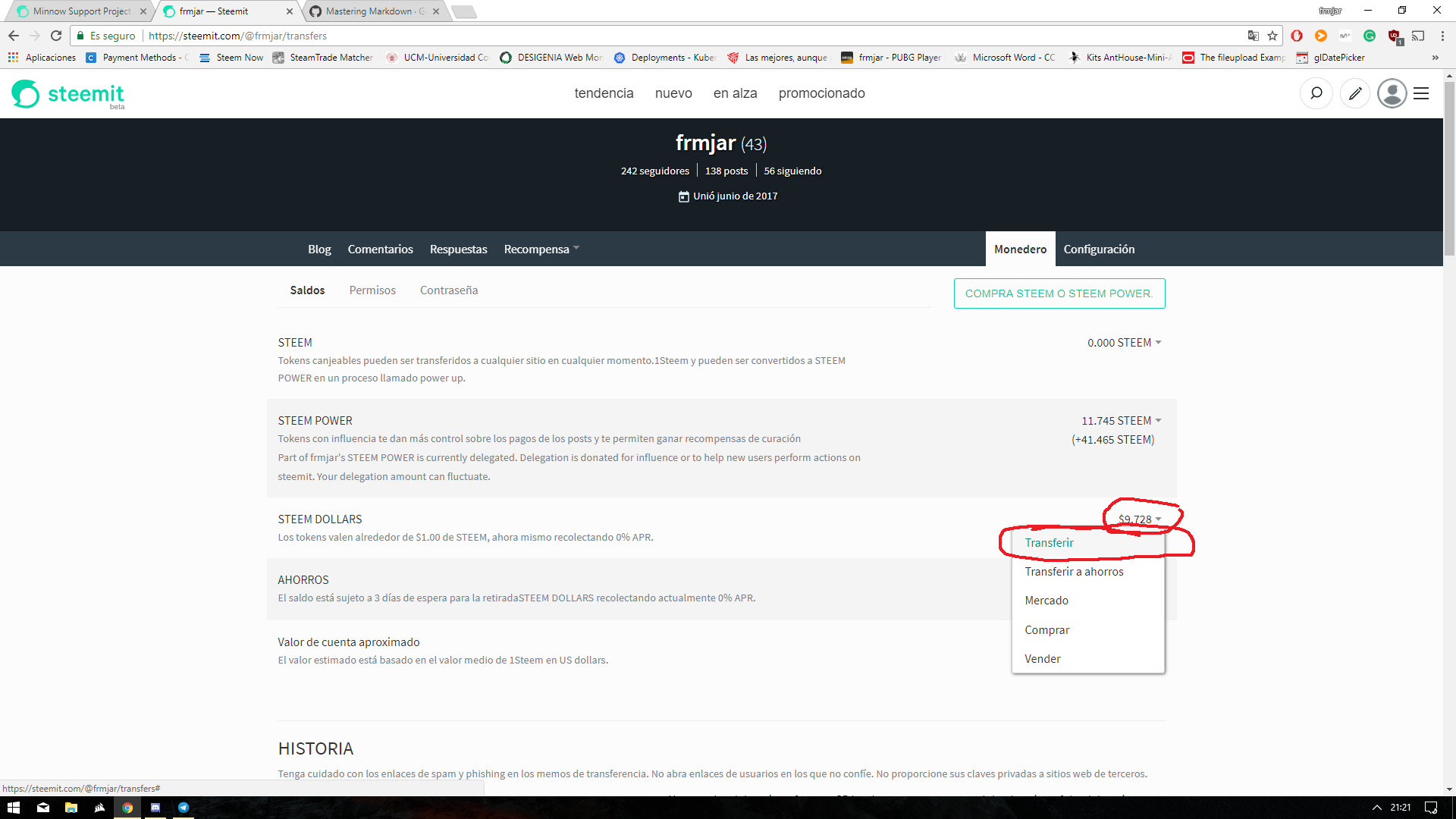Reload page with browser refresh icon
1456x819 pixels.
[56, 36]
